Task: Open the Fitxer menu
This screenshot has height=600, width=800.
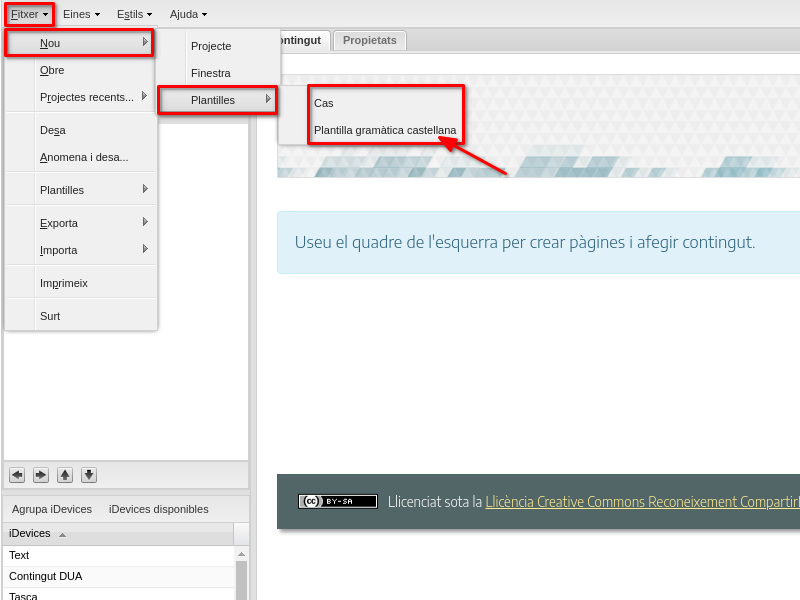Action: pos(29,14)
